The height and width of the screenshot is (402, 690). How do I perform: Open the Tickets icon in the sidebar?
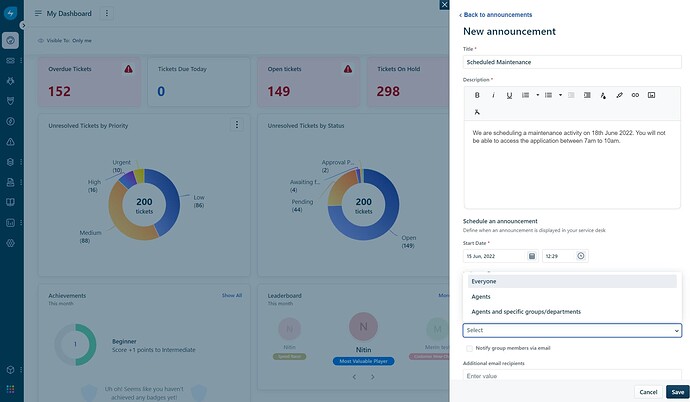(10, 61)
